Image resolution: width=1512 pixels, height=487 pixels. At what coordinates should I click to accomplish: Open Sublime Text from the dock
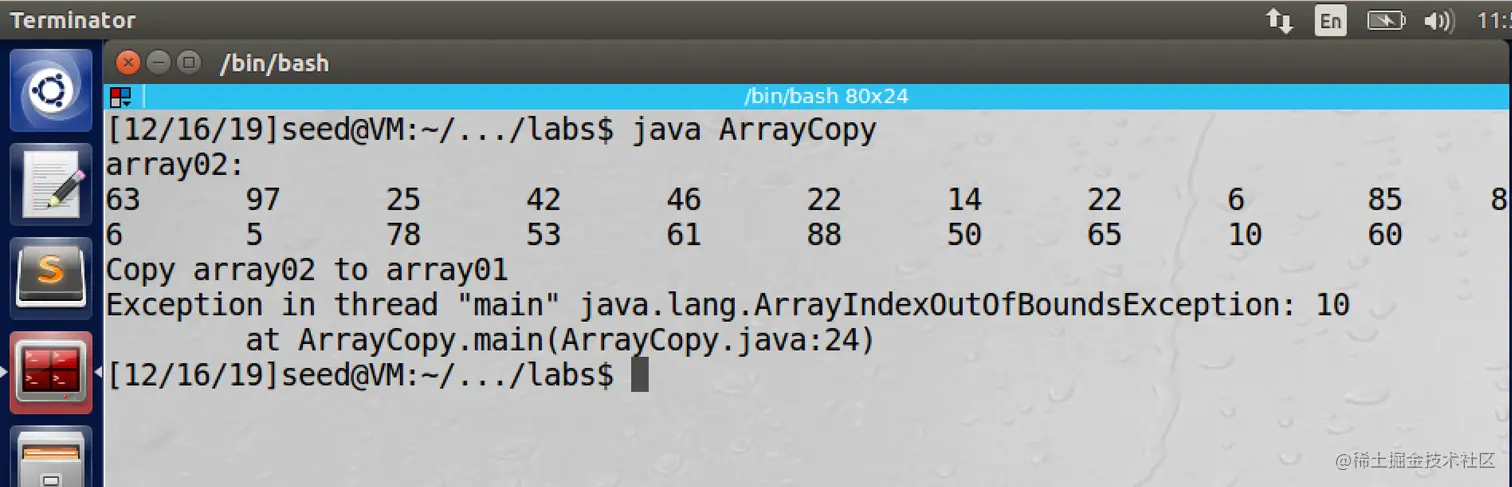(x=50, y=276)
